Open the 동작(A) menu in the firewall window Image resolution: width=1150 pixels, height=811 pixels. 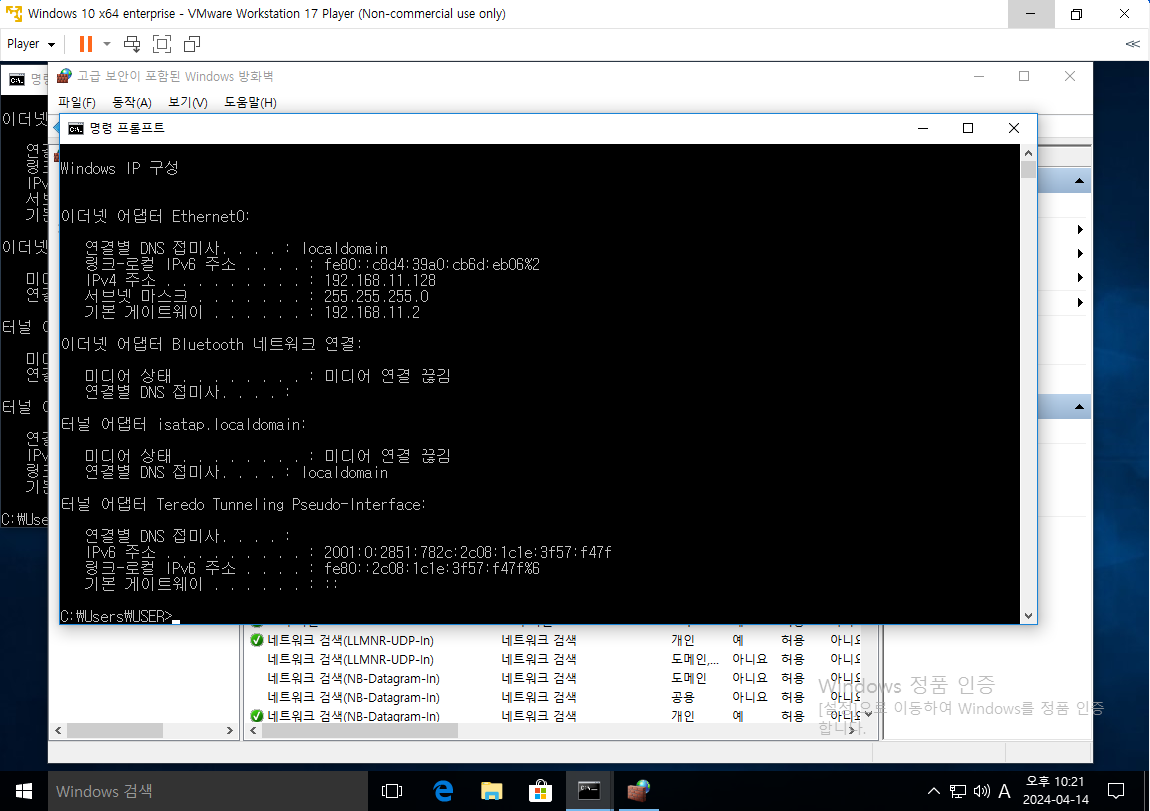(x=132, y=103)
